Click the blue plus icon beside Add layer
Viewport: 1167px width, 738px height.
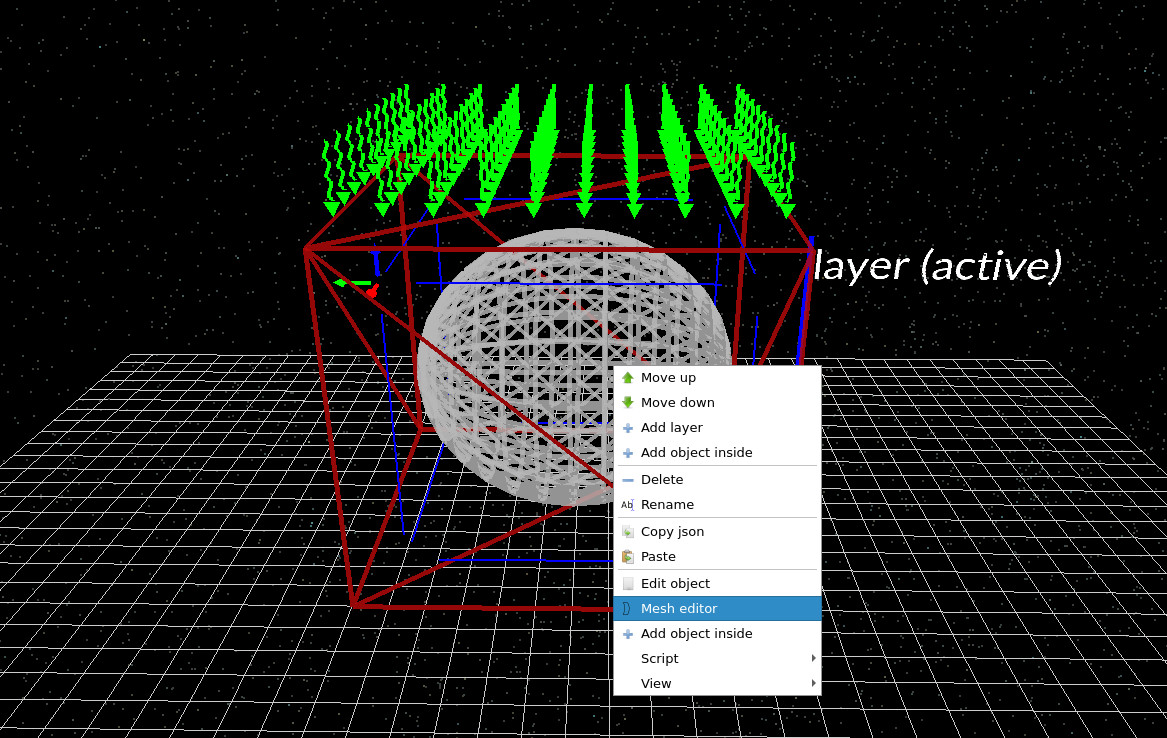628,427
